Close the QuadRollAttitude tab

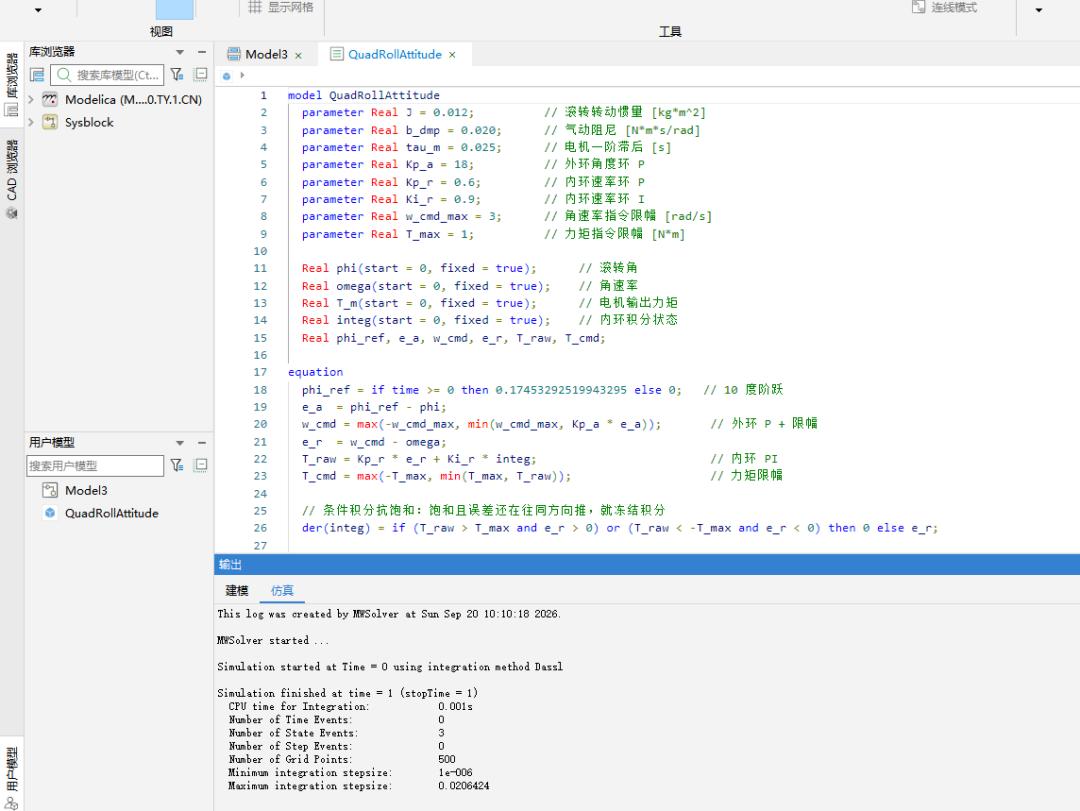(452, 55)
